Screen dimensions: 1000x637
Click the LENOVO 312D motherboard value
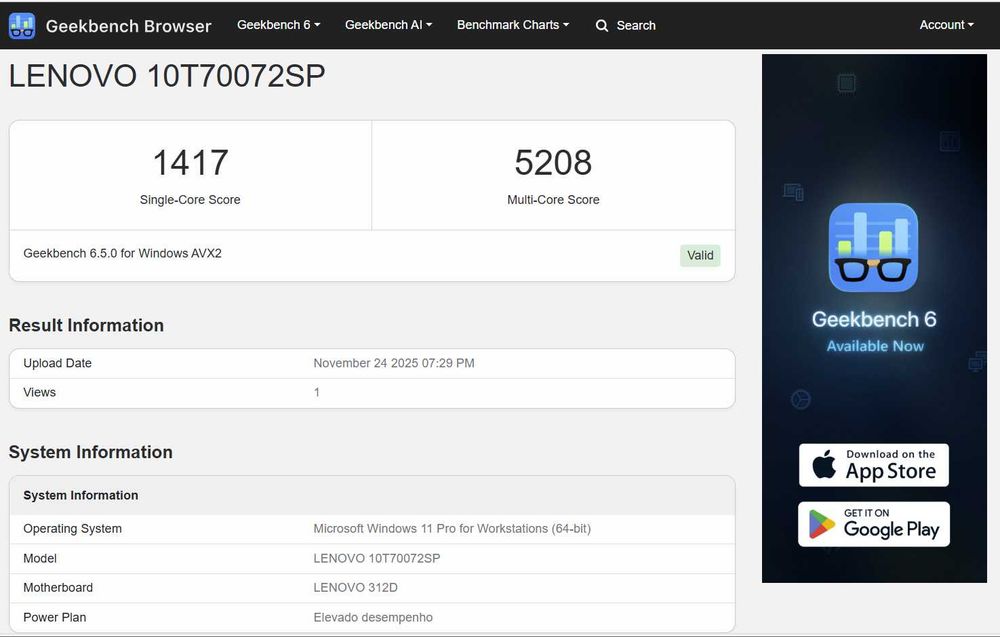(x=355, y=588)
